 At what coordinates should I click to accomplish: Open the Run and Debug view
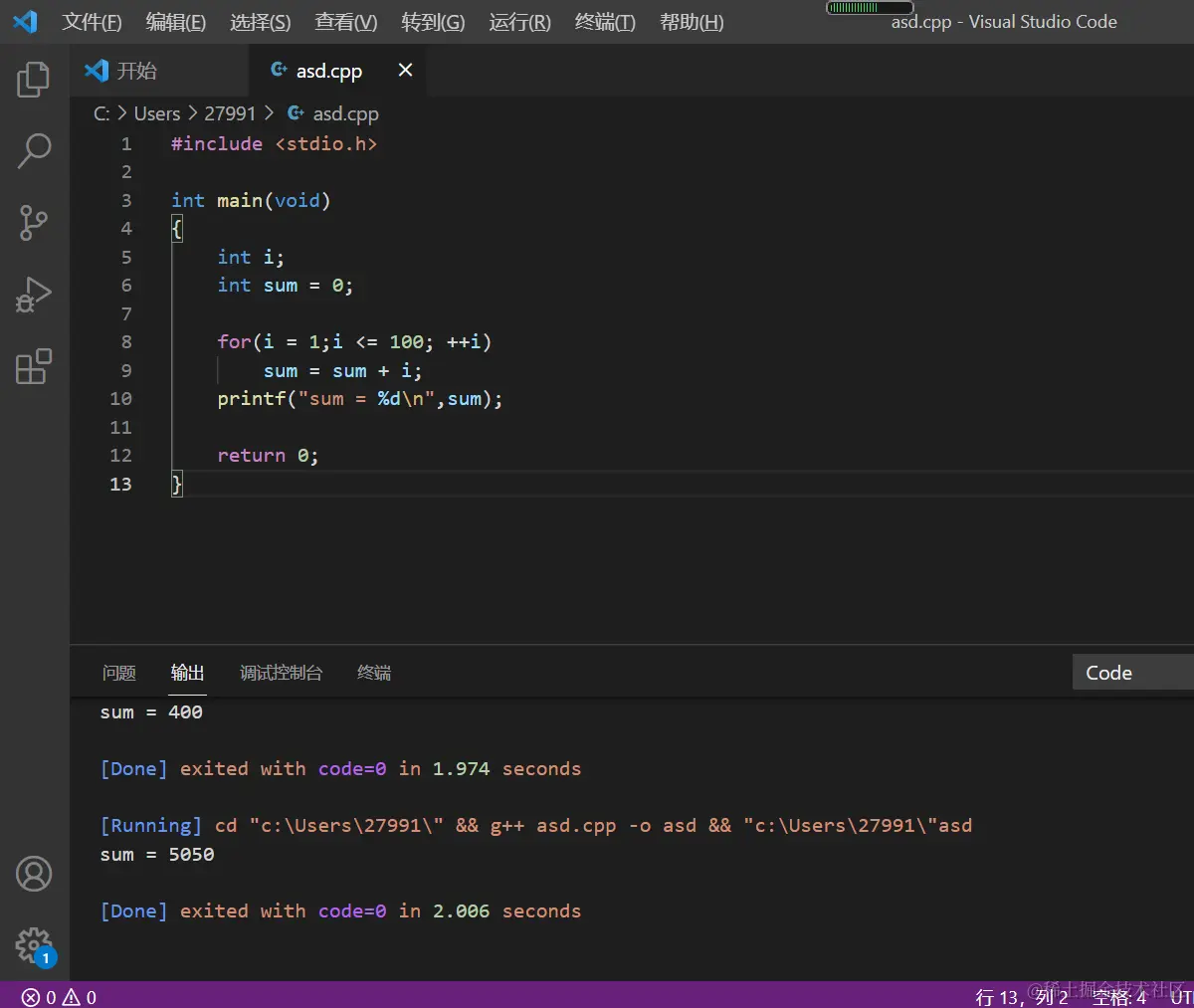coord(34,296)
